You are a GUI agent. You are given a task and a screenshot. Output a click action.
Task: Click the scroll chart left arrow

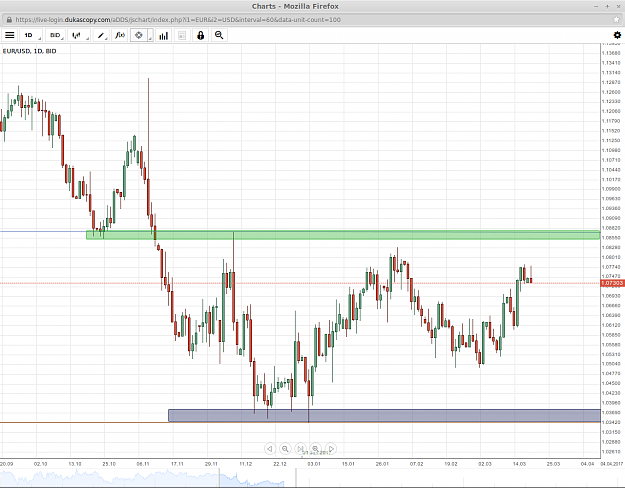(x=270, y=449)
